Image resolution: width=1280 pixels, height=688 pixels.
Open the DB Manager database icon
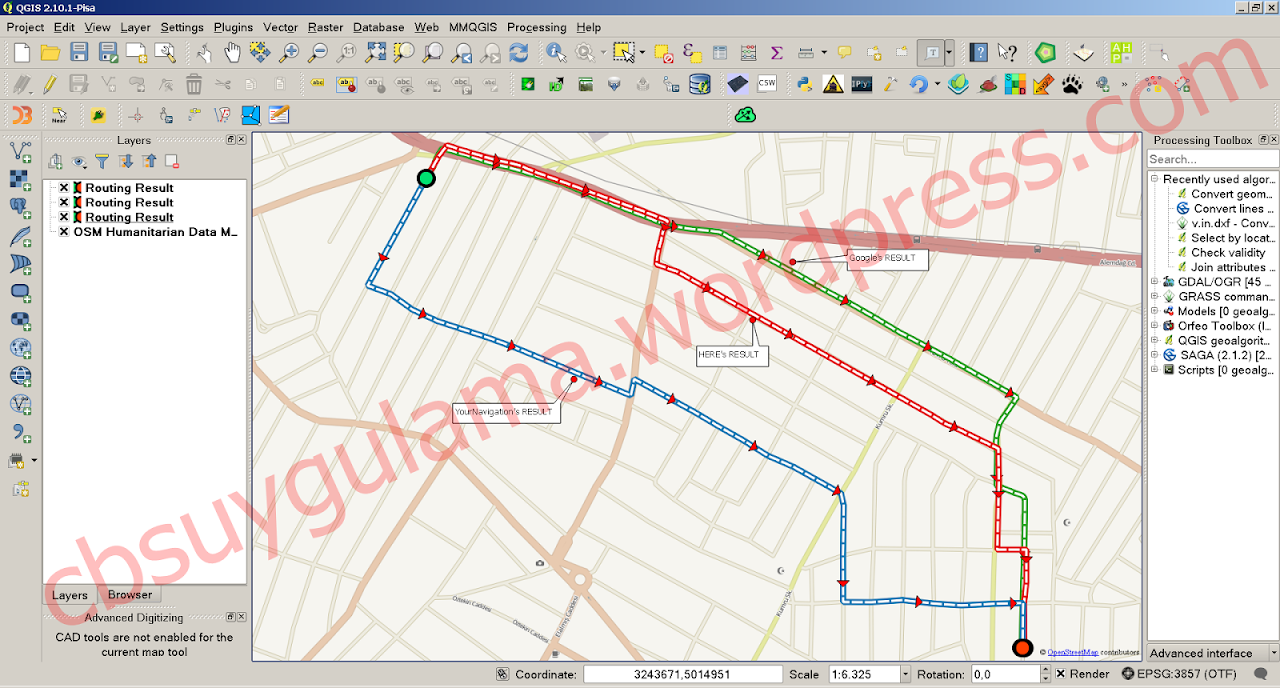click(x=700, y=84)
